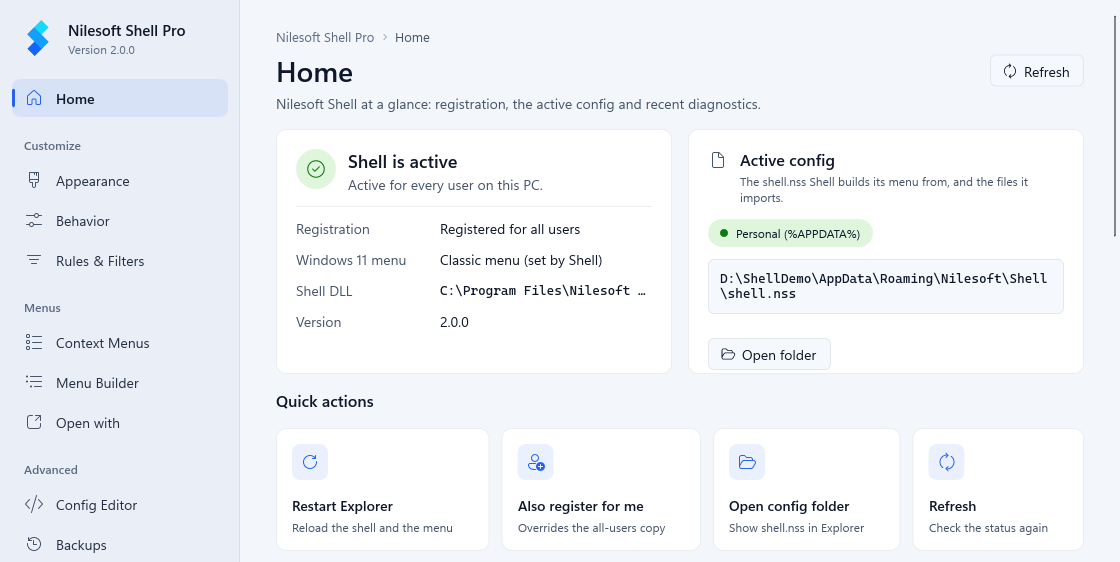Screen dimensions: 1120x562
Task: Click Nilesoft Shell Pro breadcrumb link
Action: (325, 37)
